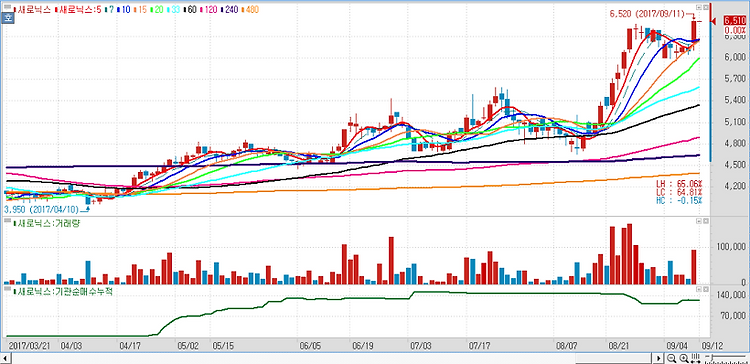Click the 100,000 volume axis label

[732, 247]
